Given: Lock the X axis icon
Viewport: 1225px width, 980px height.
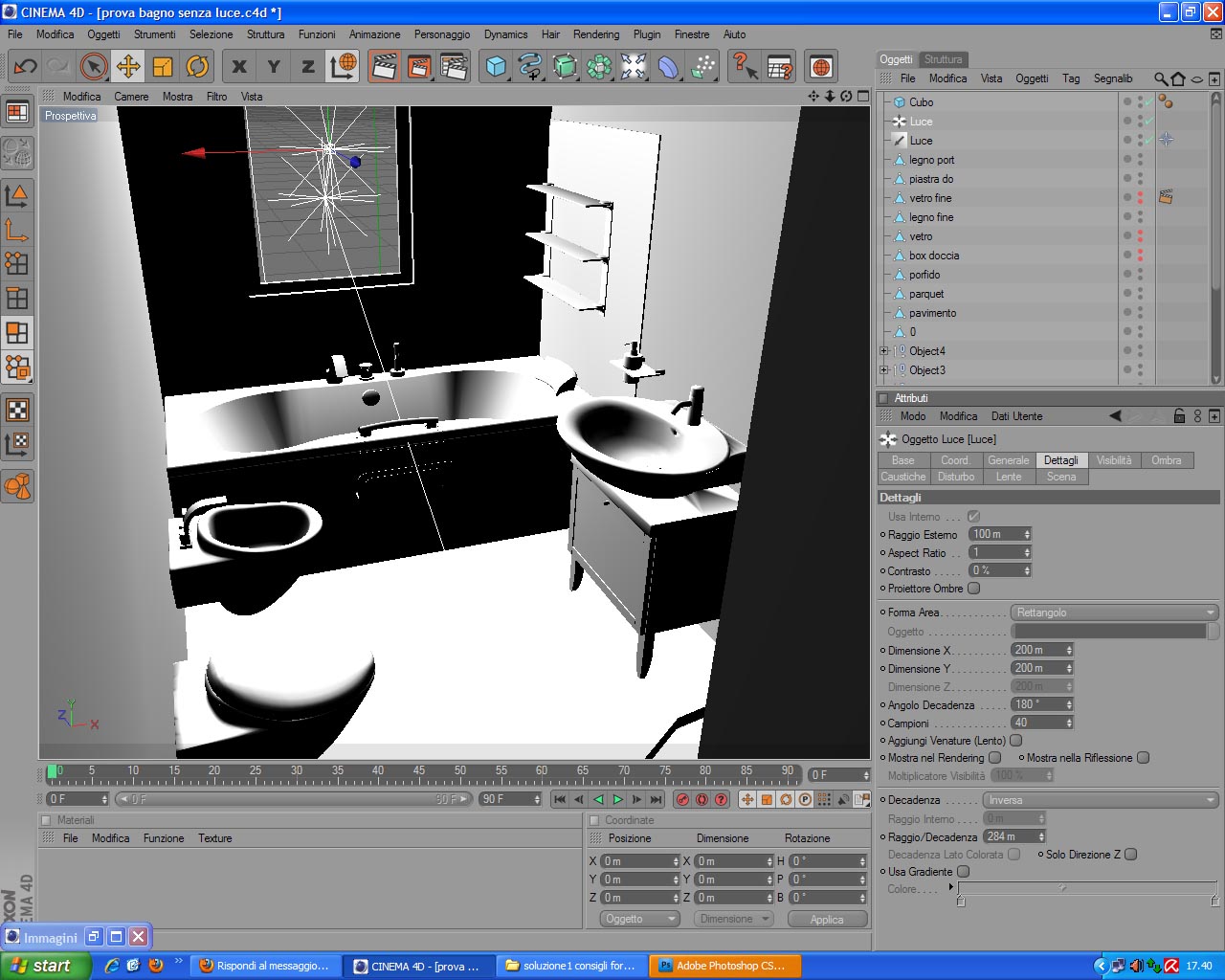Looking at the screenshot, I should point(239,66).
